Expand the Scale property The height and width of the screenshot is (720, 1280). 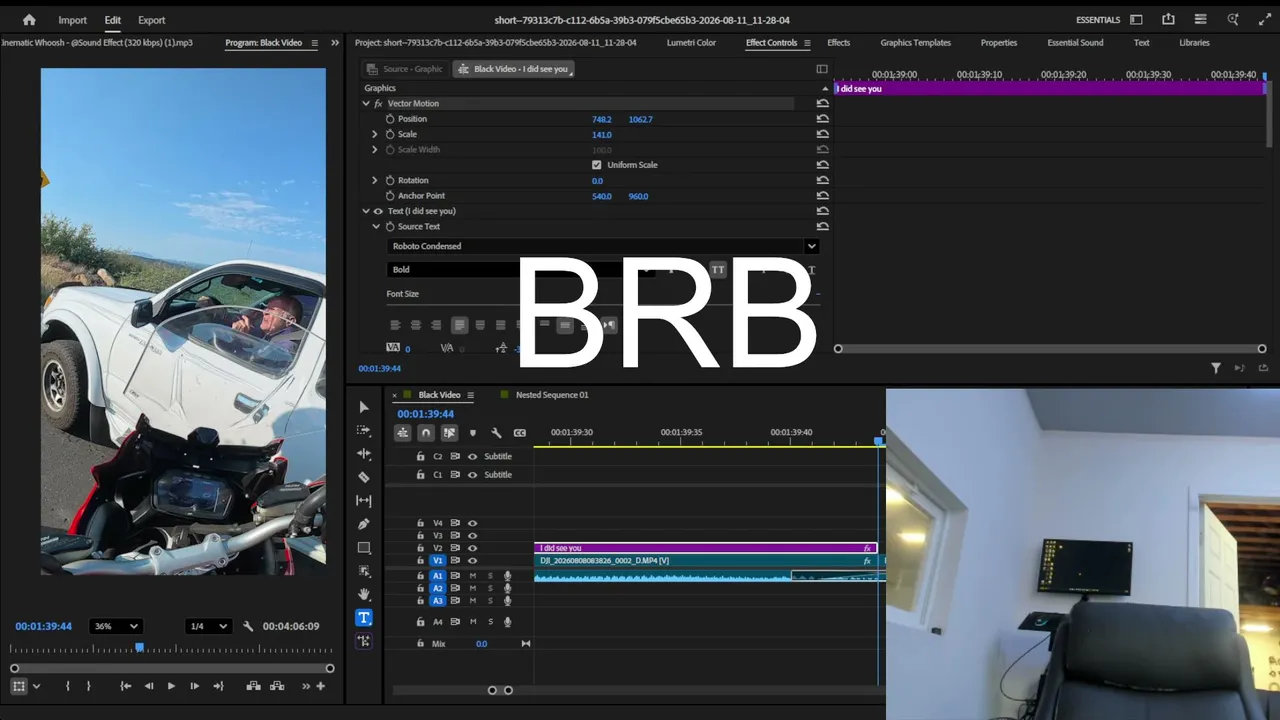click(x=375, y=134)
